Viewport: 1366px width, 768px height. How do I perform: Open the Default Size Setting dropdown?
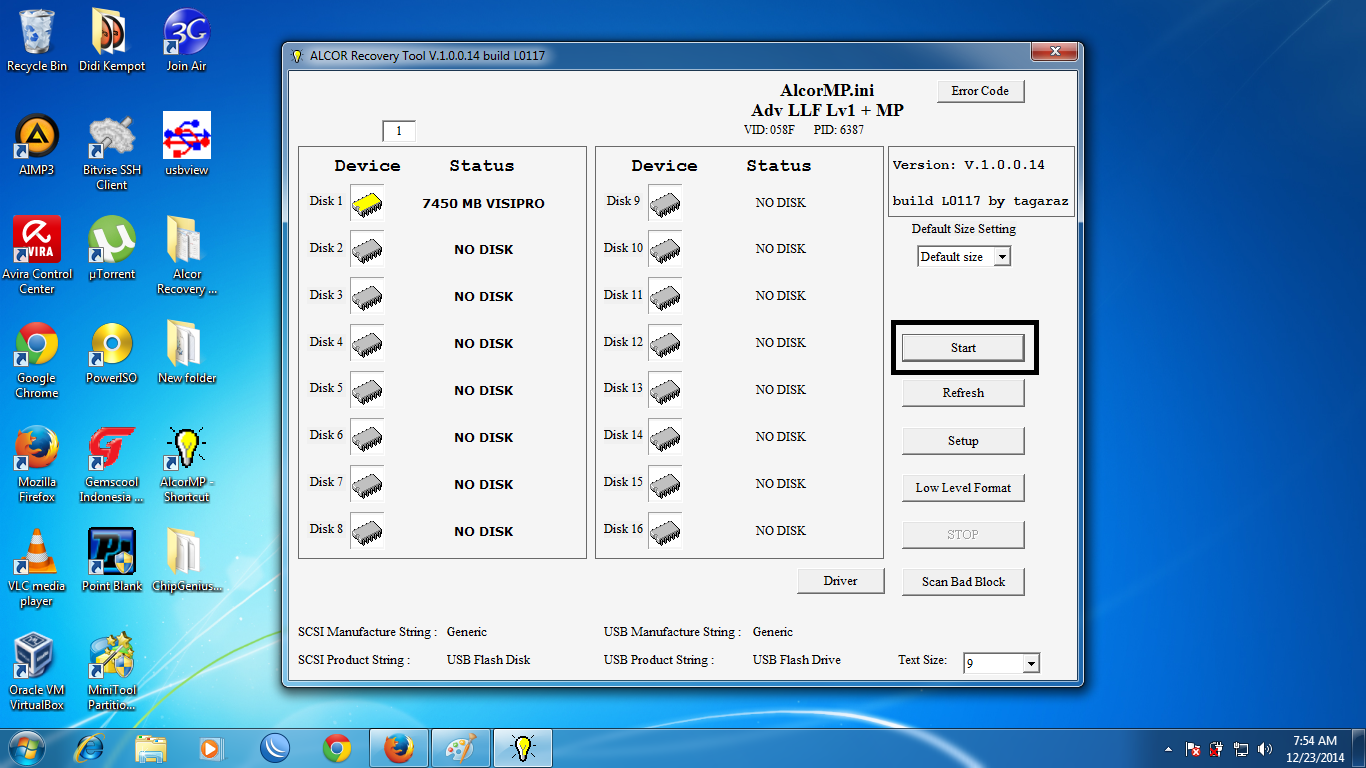[x=962, y=255]
